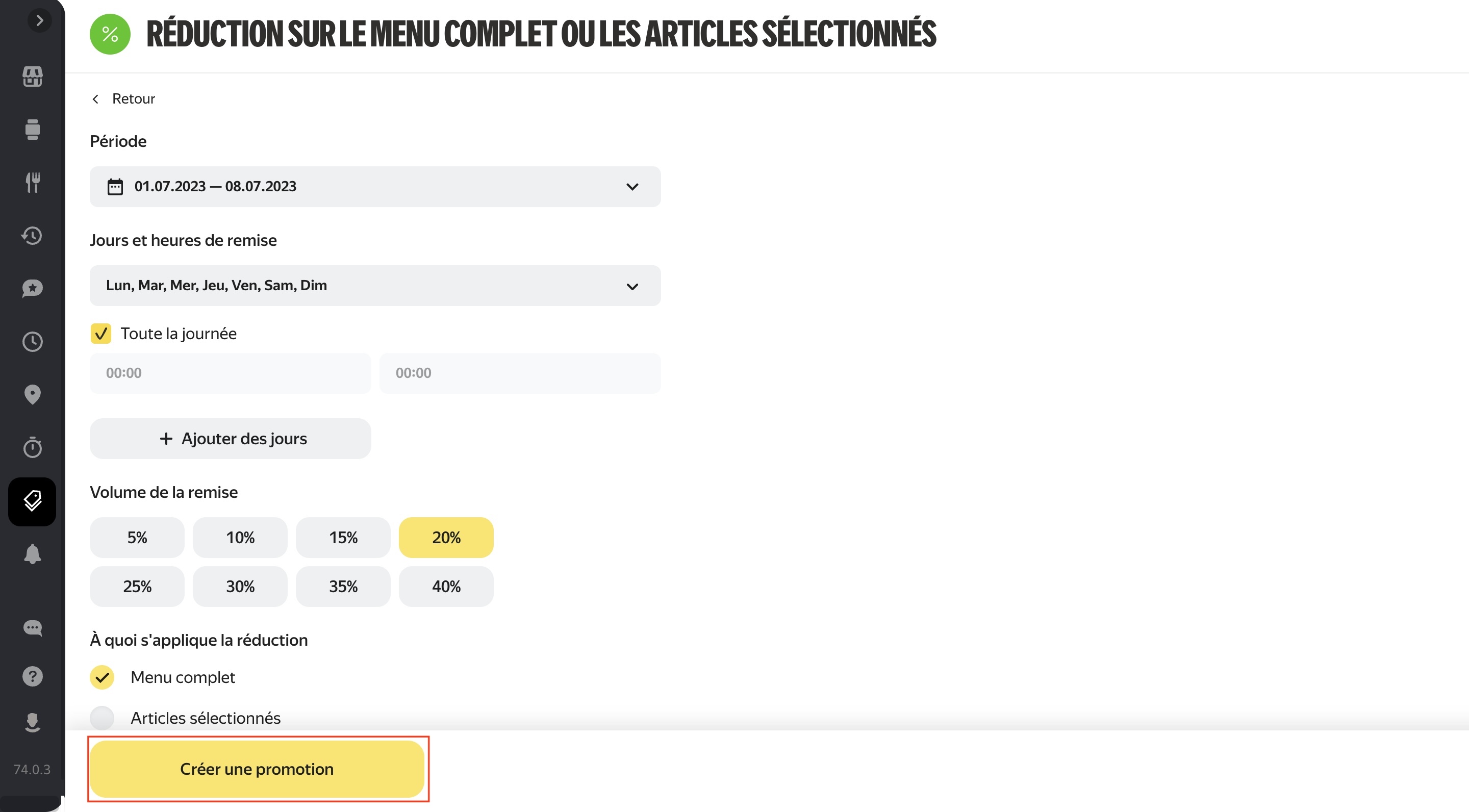Choose the 30% discount option

pos(240,587)
